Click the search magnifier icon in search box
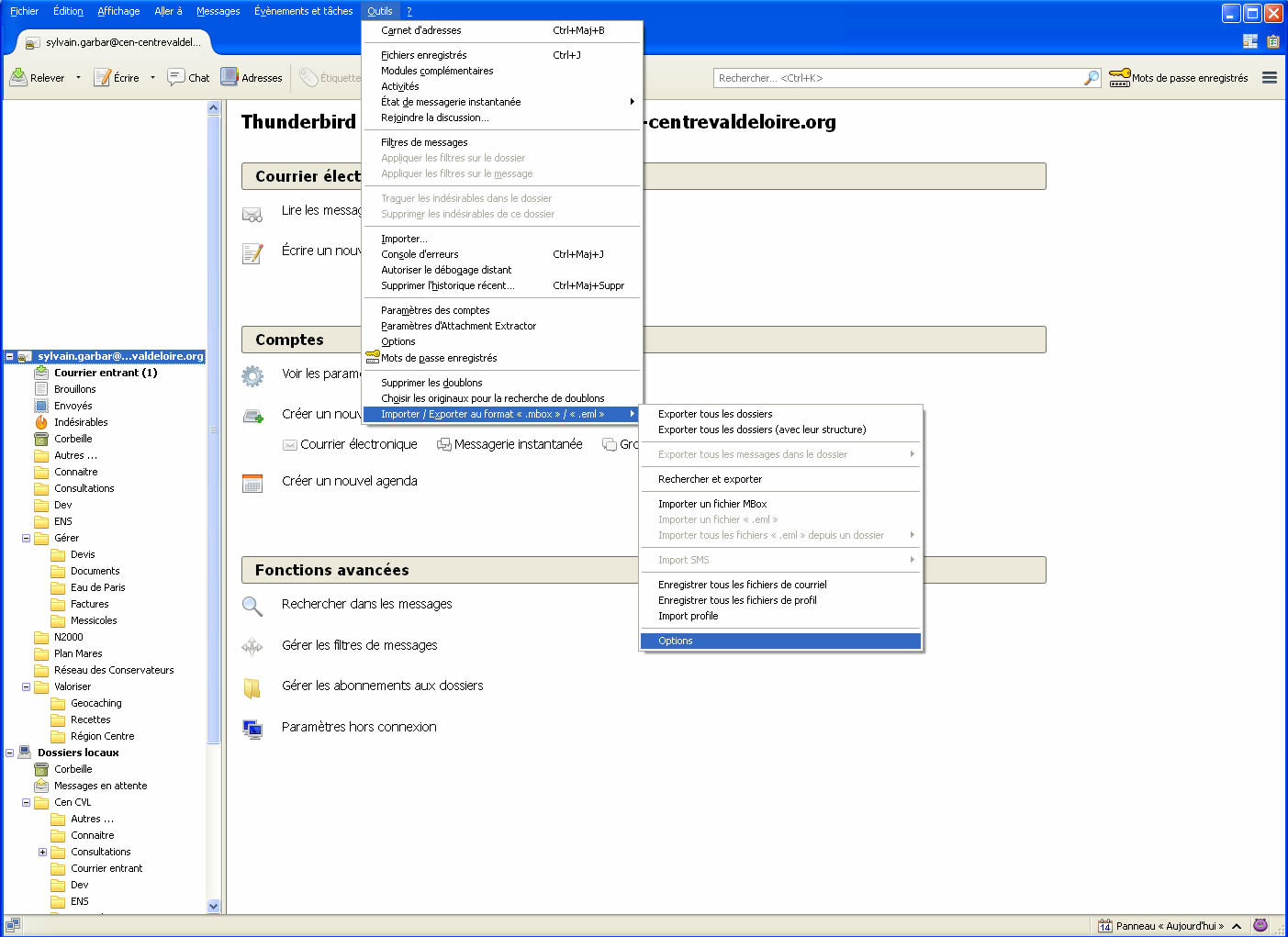The height and width of the screenshot is (937, 1288). [1091, 78]
